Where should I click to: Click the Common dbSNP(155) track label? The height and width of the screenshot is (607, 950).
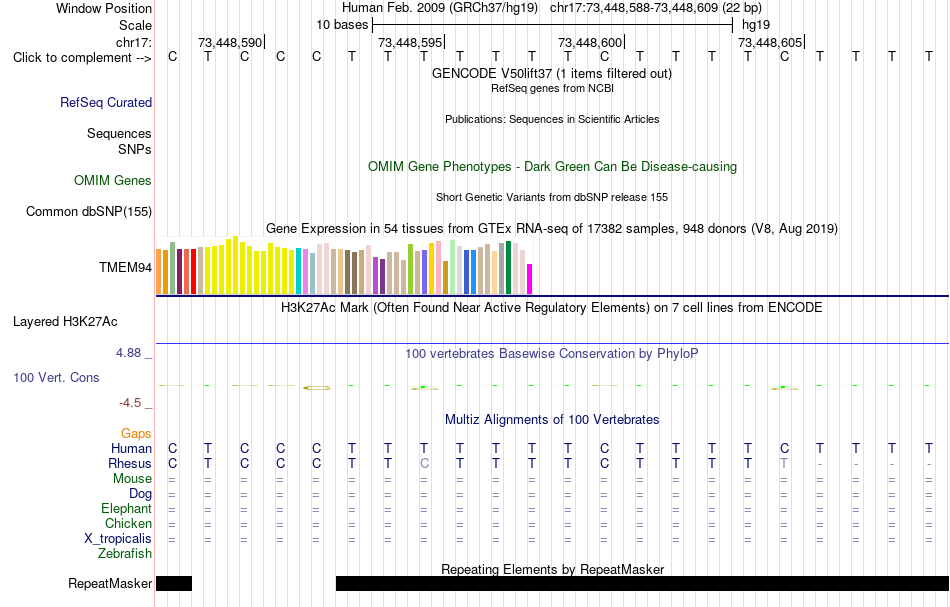(89, 211)
